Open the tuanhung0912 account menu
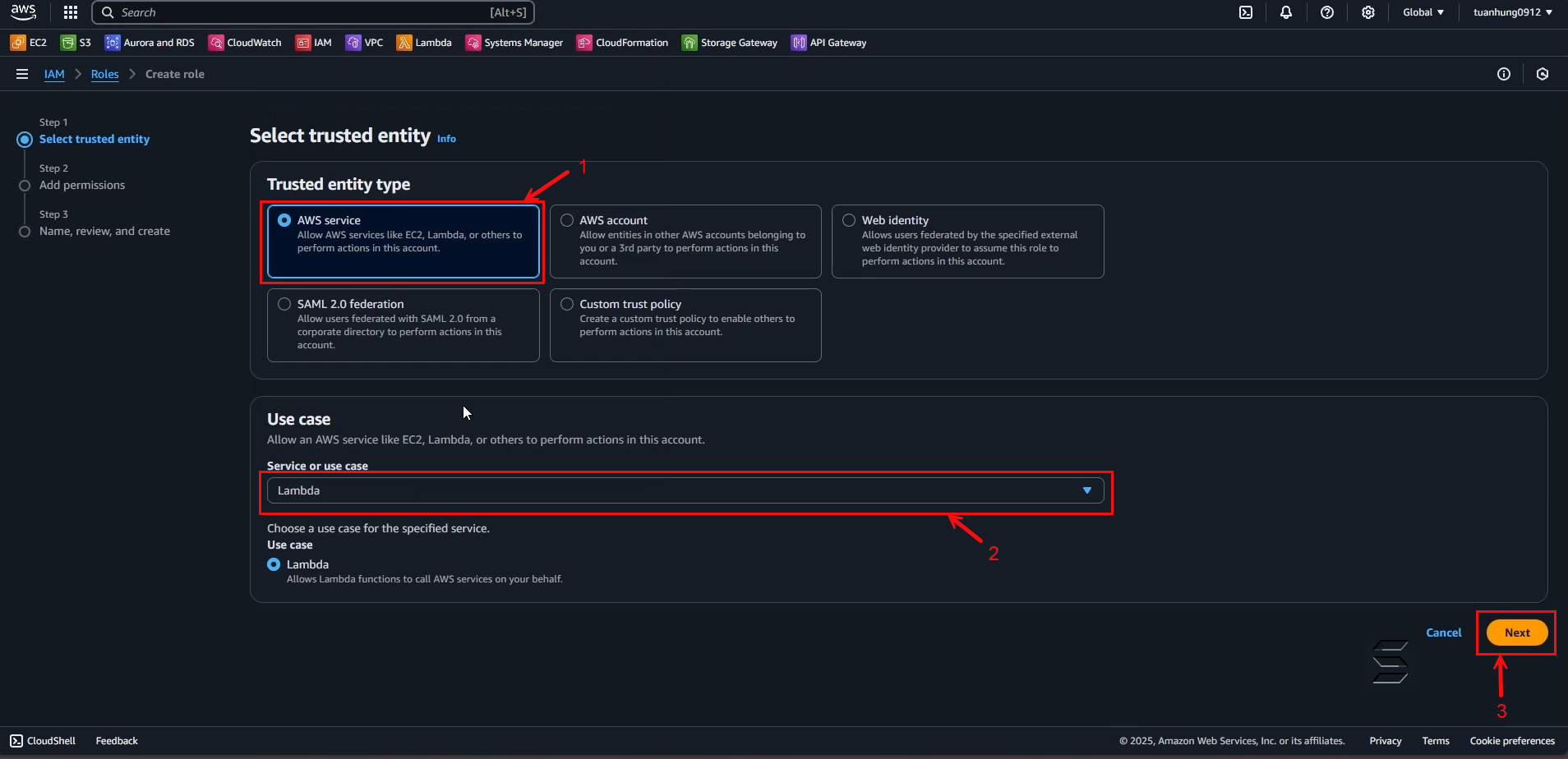 coord(1513,12)
